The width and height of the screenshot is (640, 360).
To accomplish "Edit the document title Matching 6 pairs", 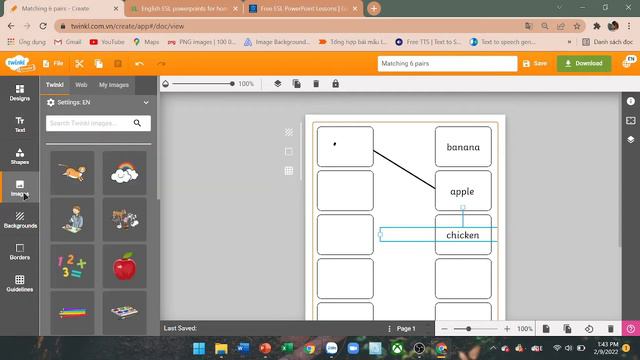I will pos(447,64).
